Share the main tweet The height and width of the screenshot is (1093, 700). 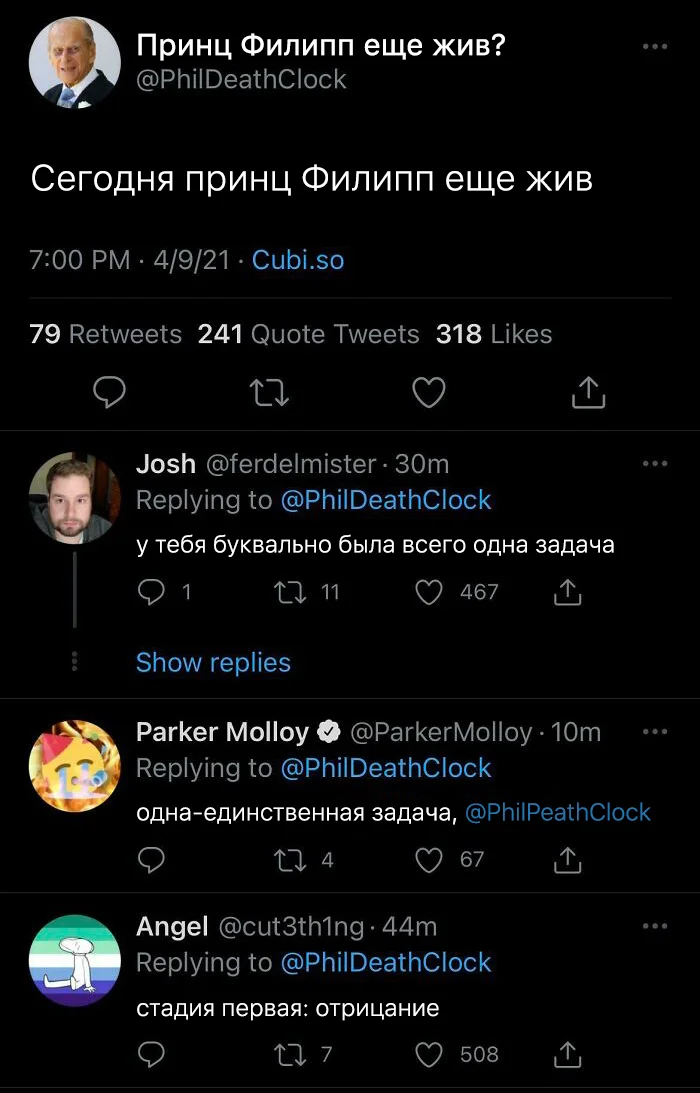588,393
